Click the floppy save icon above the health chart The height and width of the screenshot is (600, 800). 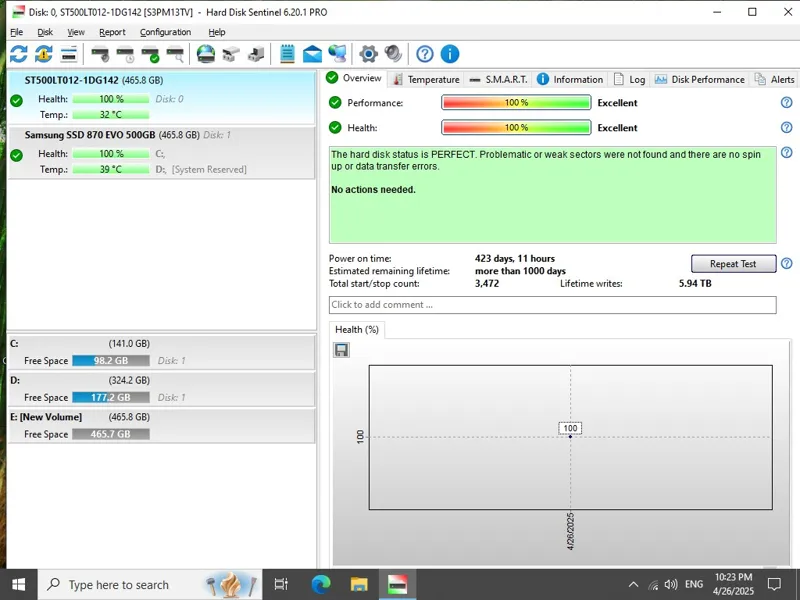pos(341,350)
